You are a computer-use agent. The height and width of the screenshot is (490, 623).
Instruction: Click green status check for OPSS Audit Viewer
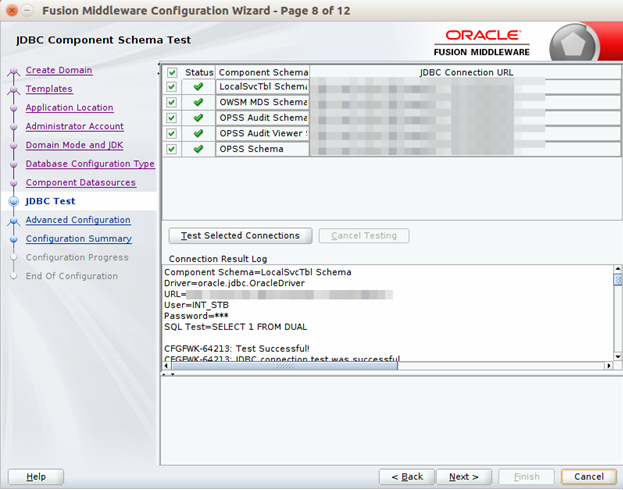[x=198, y=133]
